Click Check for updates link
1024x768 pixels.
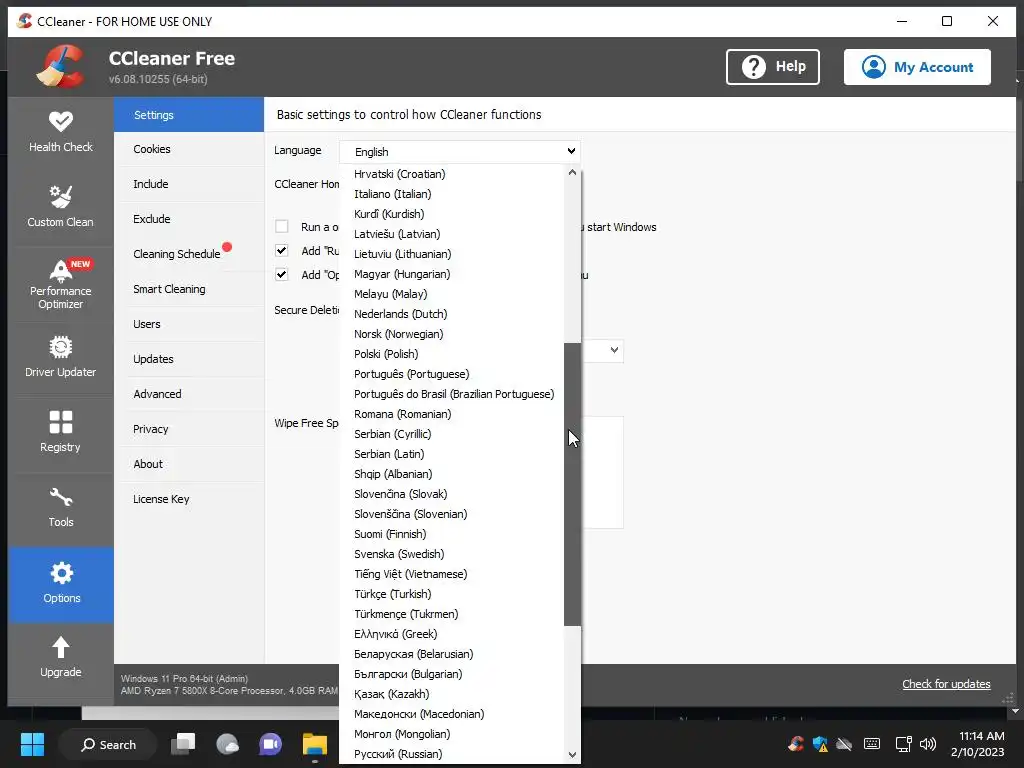(946, 684)
